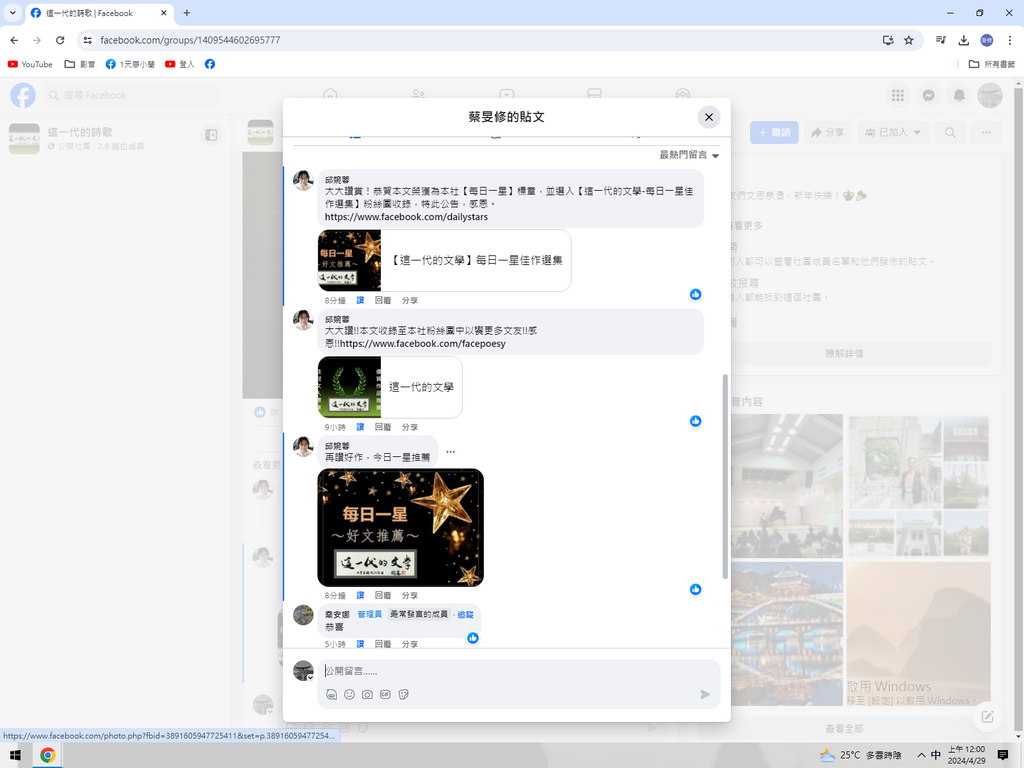Bookmark this page with the star icon

pyautogui.click(x=908, y=40)
